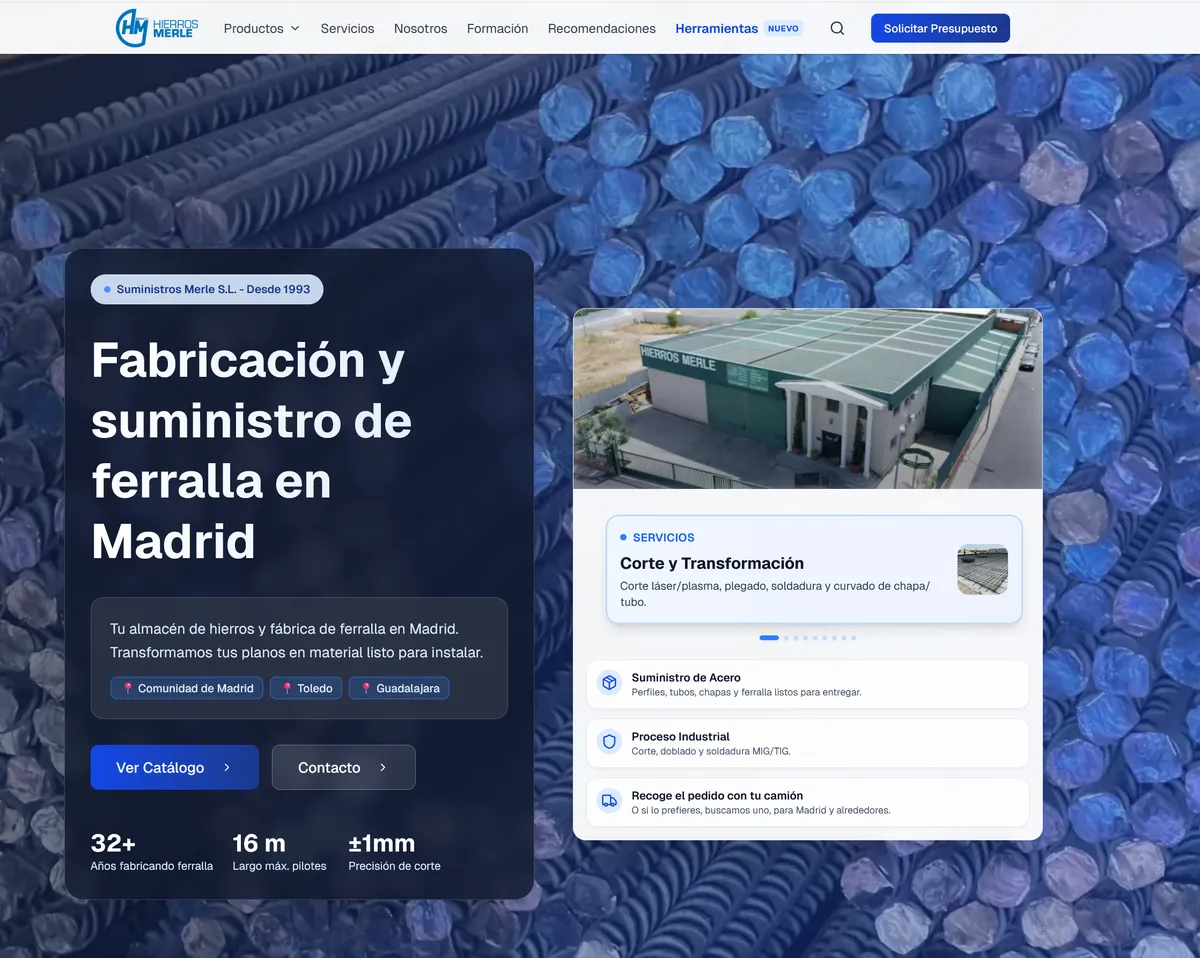Open the search magnifier icon
The height and width of the screenshot is (958, 1200).
[x=836, y=28]
